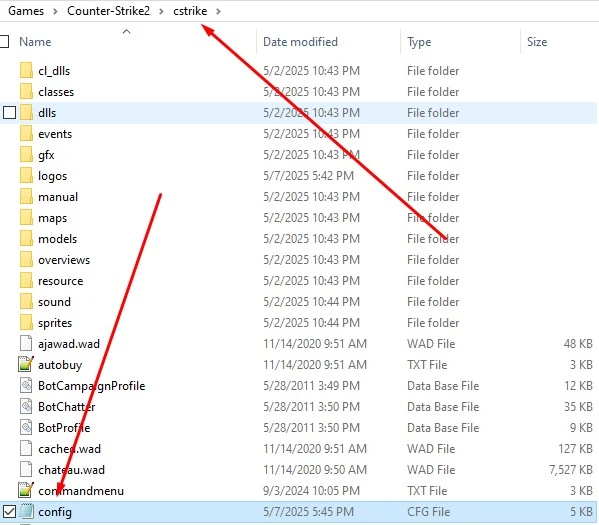The image size is (599, 525).
Task: Sort by the Size column header
Action: pyautogui.click(x=537, y=42)
